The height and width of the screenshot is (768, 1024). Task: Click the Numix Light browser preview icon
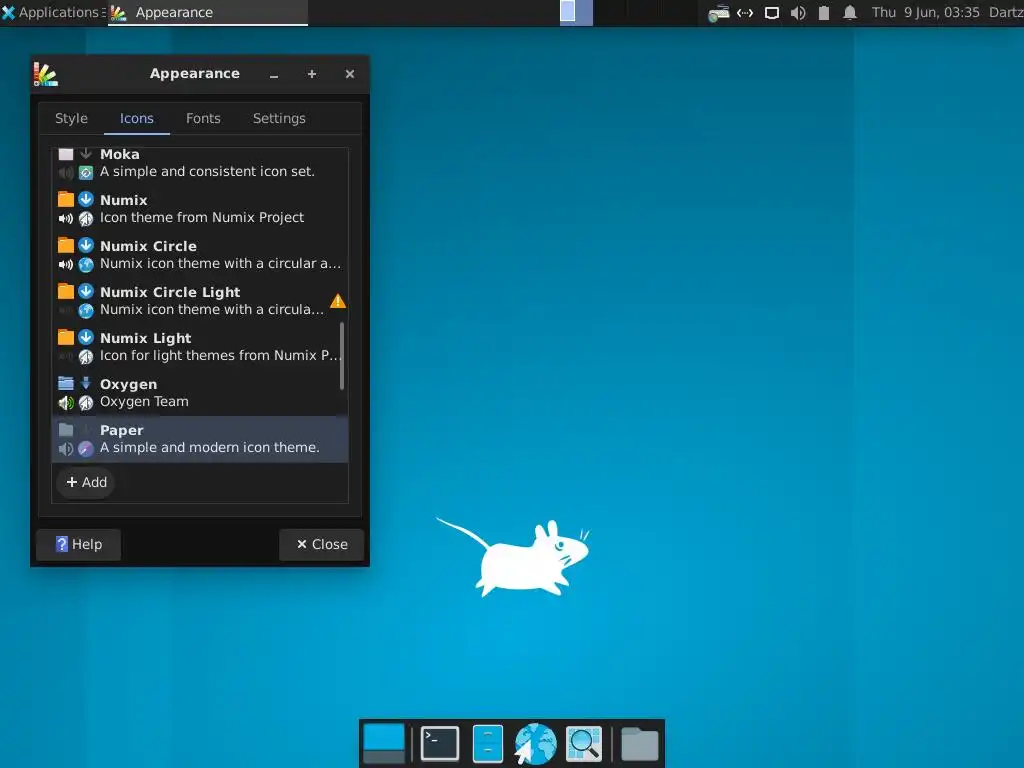coord(86,357)
